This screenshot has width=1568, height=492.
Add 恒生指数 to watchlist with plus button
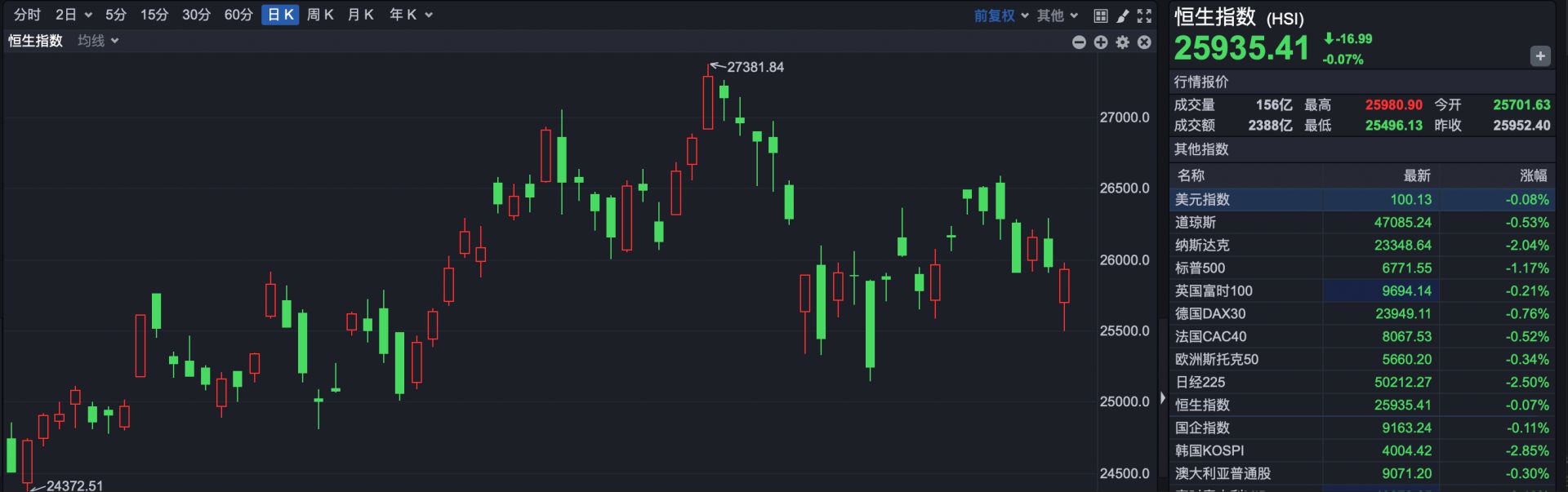(1539, 56)
